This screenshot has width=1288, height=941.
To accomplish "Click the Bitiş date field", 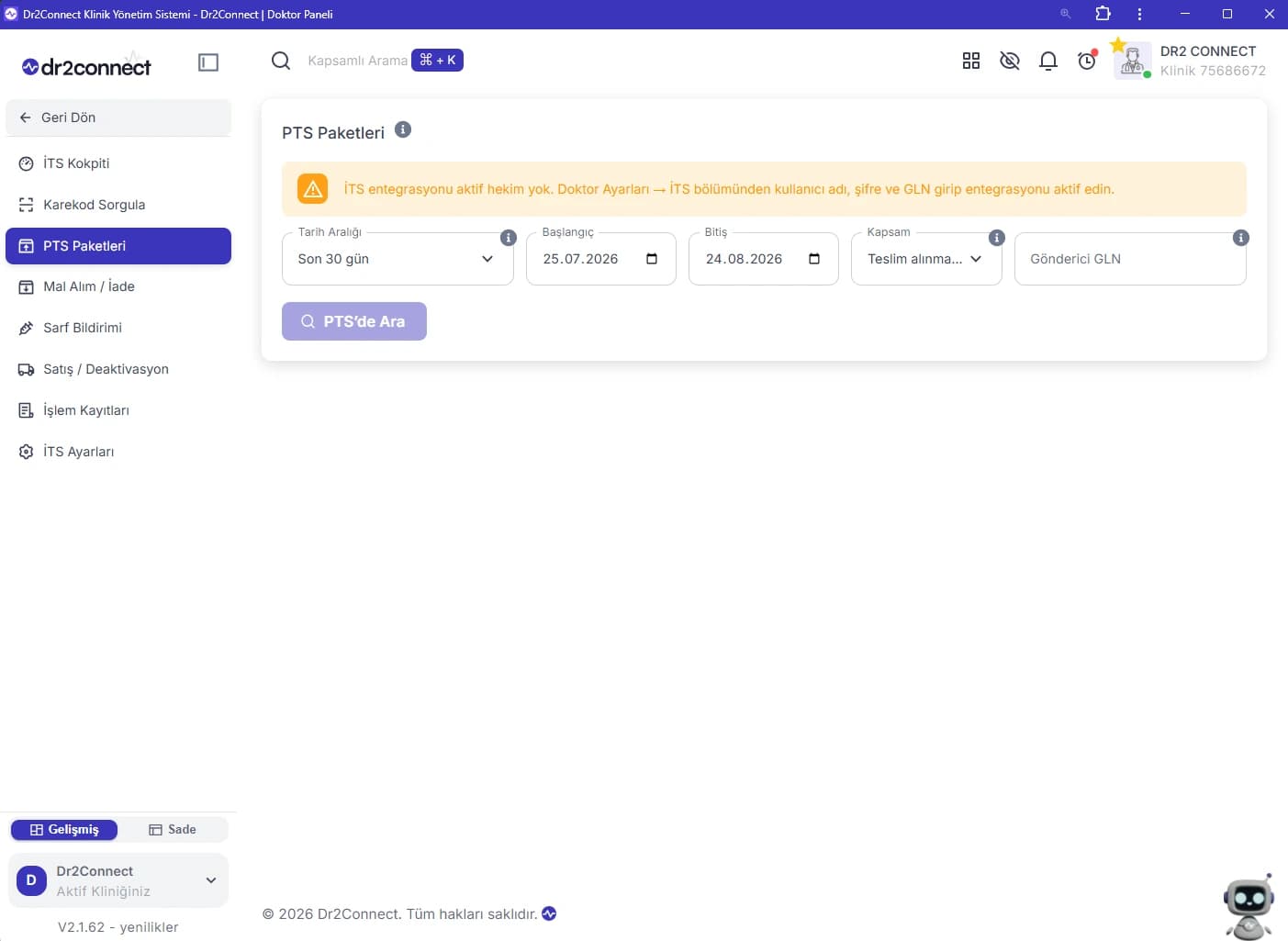I will tap(764, 259).
